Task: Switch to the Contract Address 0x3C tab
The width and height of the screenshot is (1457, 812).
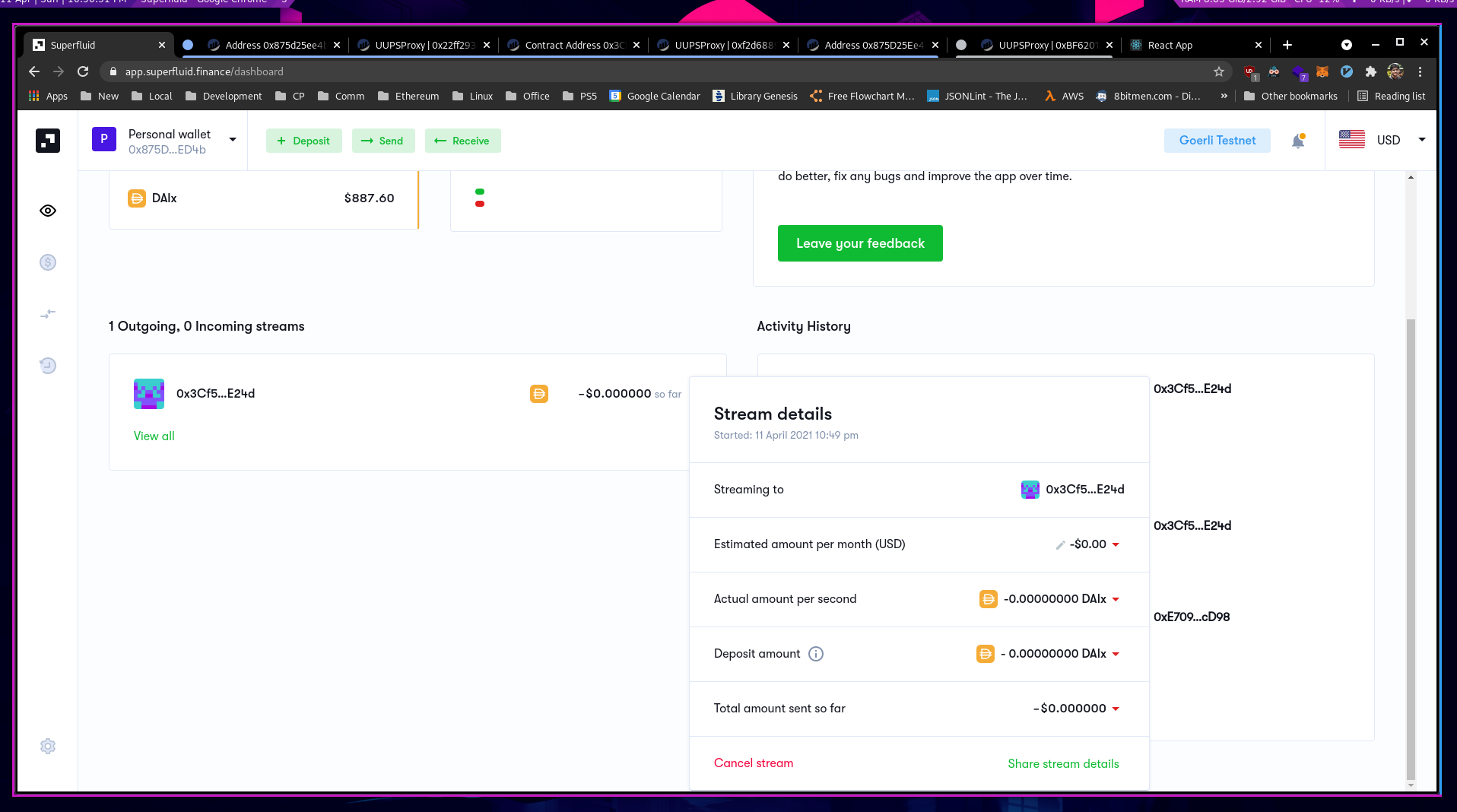Action: point(574,45)
